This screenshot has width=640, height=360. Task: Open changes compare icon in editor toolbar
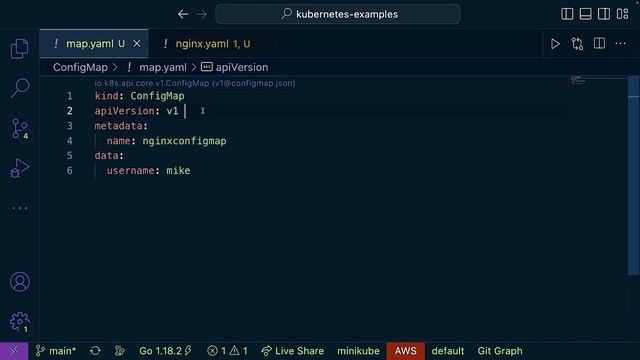(577, 44)
